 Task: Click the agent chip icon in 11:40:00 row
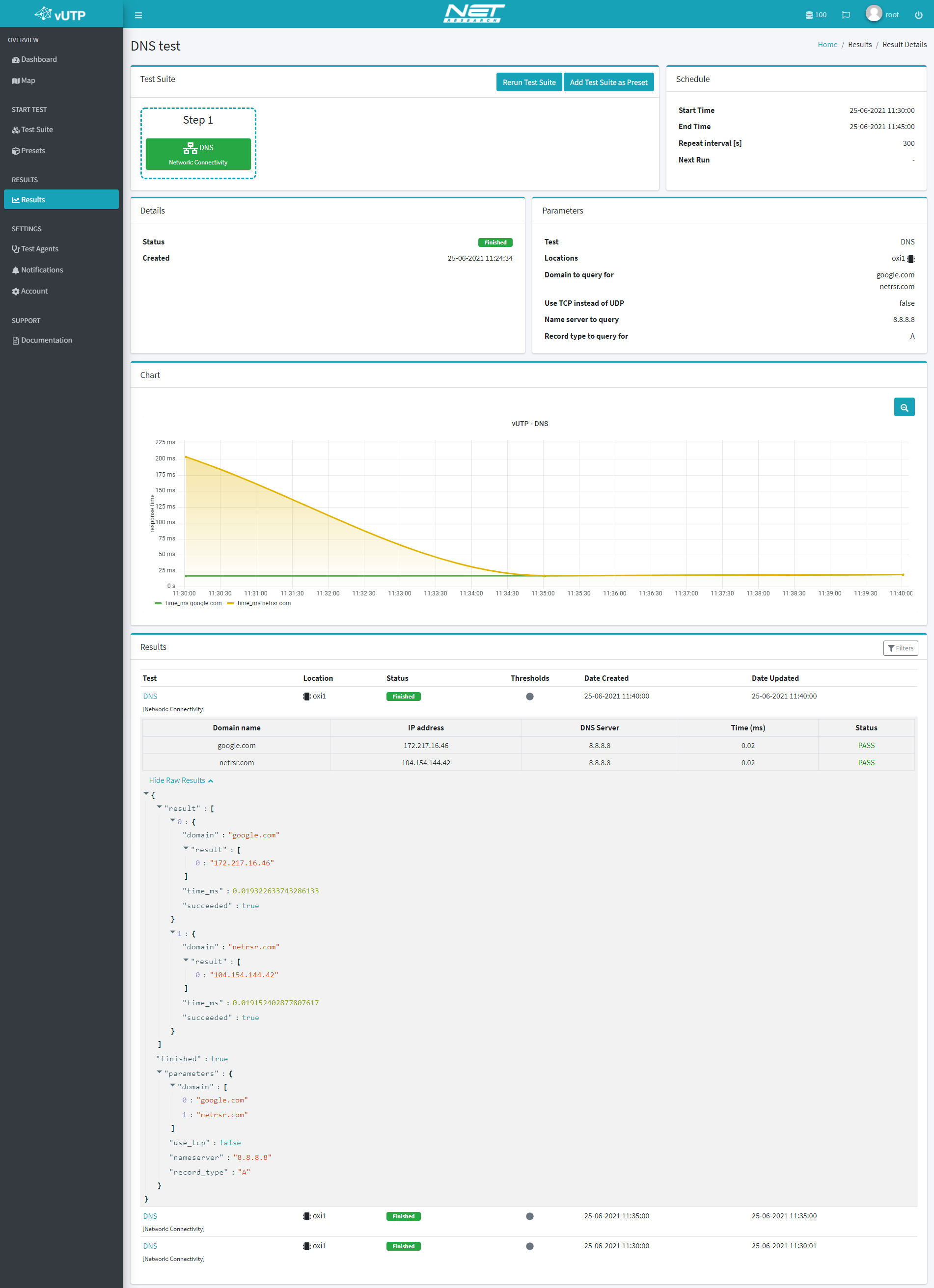coord(307,696)
